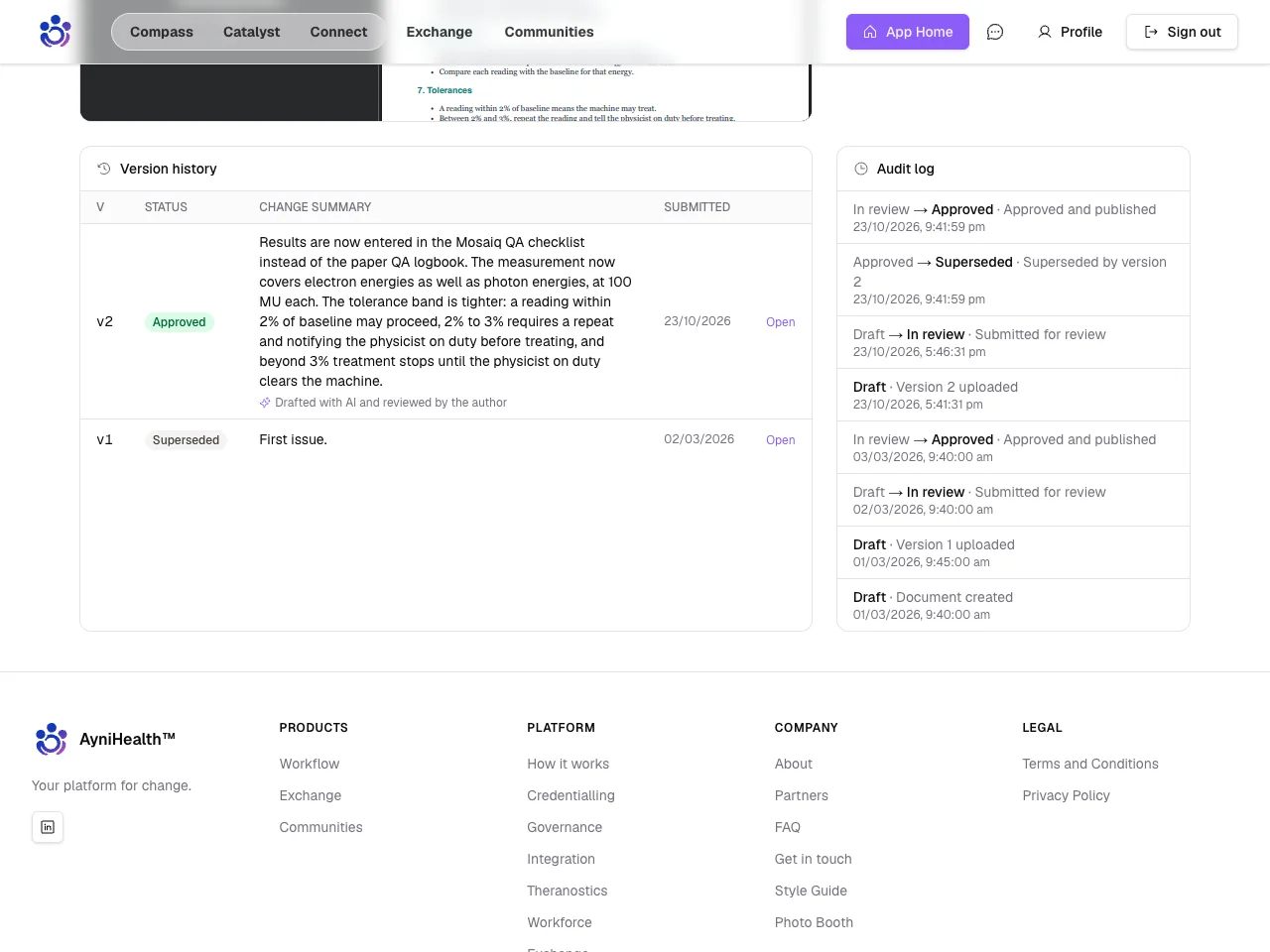Open the chat messages icon

tap(995, 32)
